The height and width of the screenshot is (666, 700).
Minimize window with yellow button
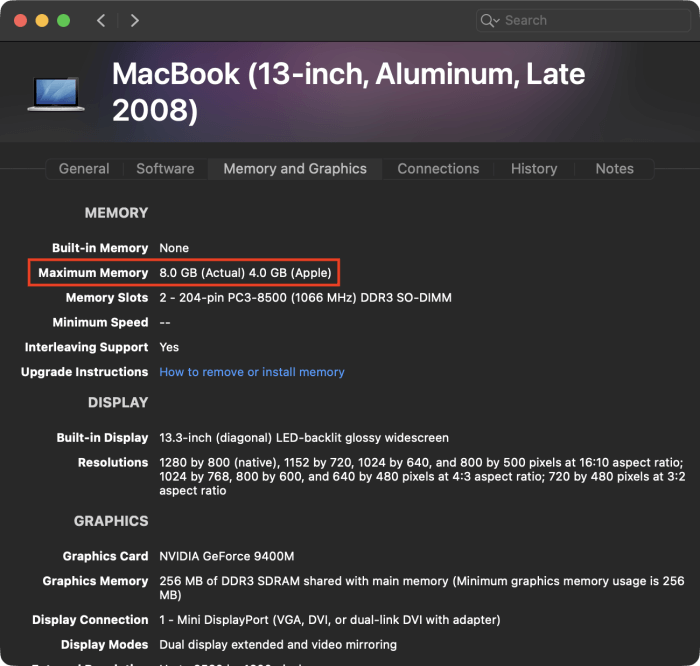pyautogui.click(x=42, y=21)
